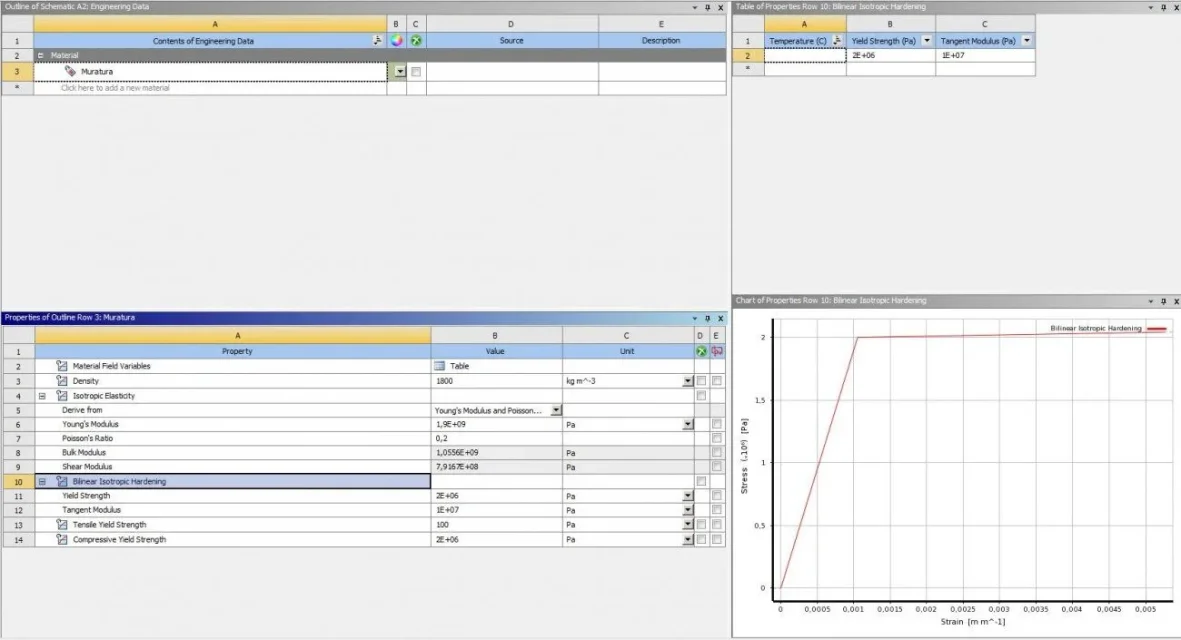Open the Yield Strength (Pa) column dropdown

[926, 41]
